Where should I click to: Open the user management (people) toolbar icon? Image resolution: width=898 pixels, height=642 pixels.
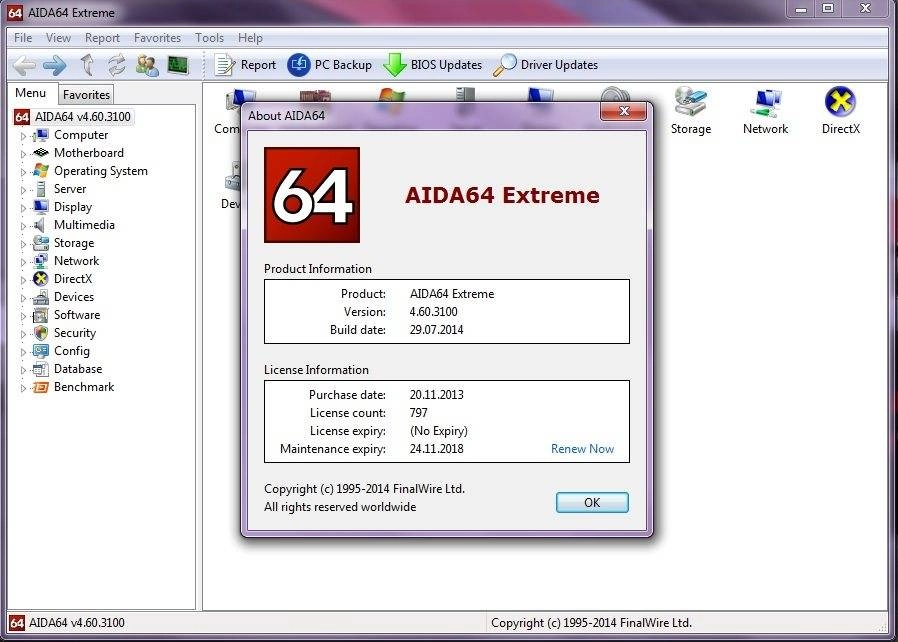tap(147, 65)
